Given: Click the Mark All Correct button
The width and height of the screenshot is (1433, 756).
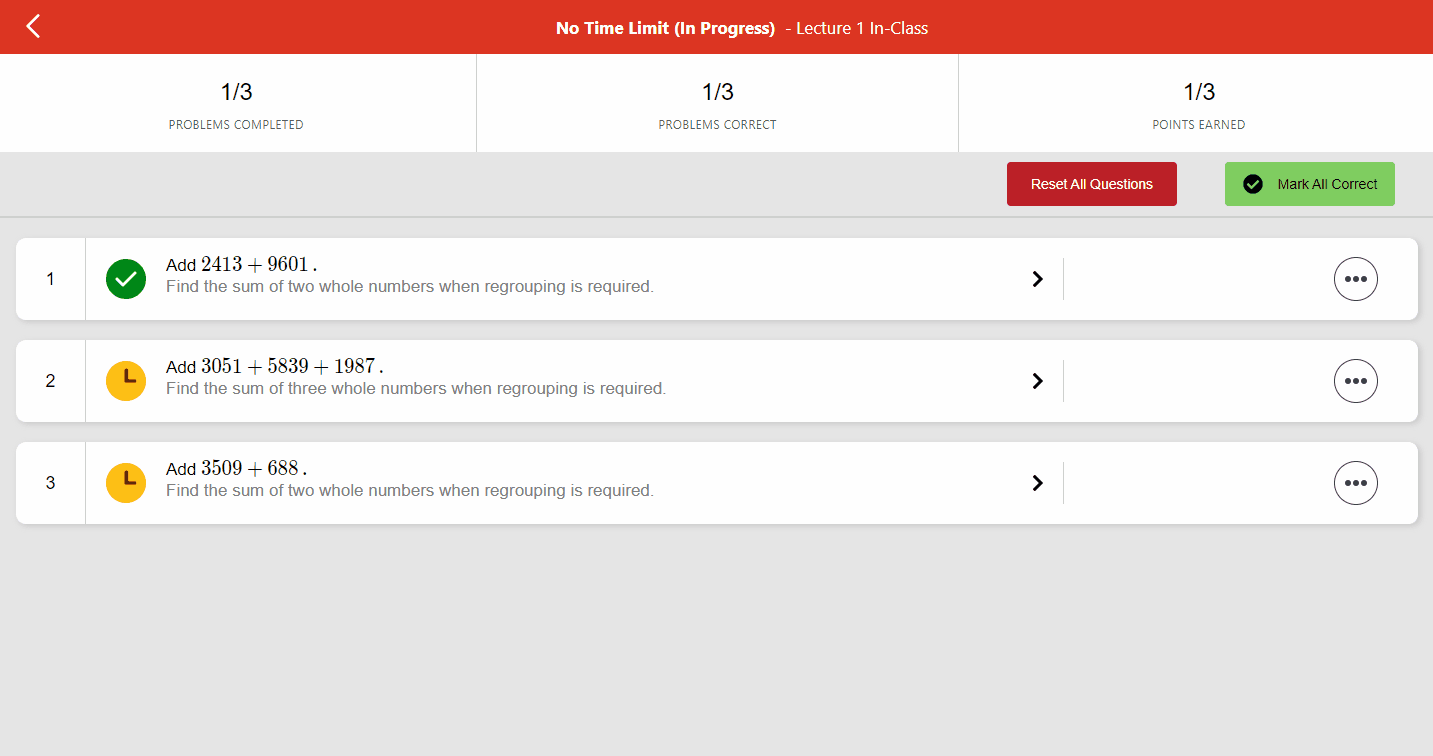Looking at the screenshot, I should click(x=1309, y=184).
